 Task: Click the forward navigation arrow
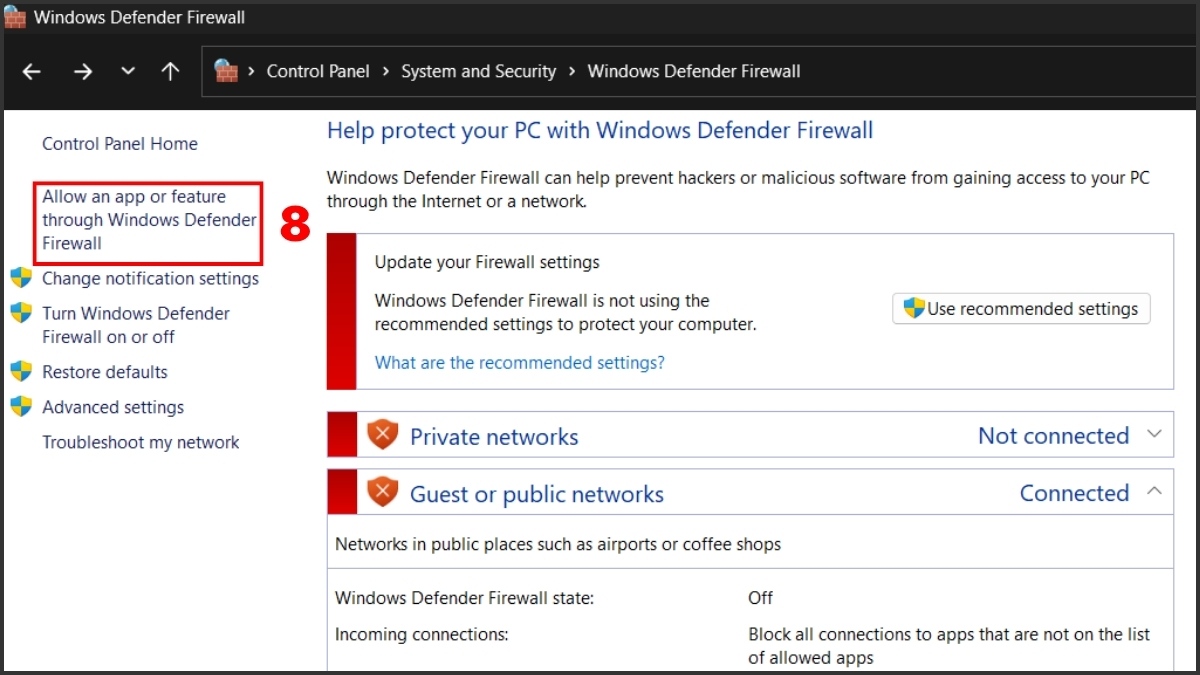tap(82, 72)
